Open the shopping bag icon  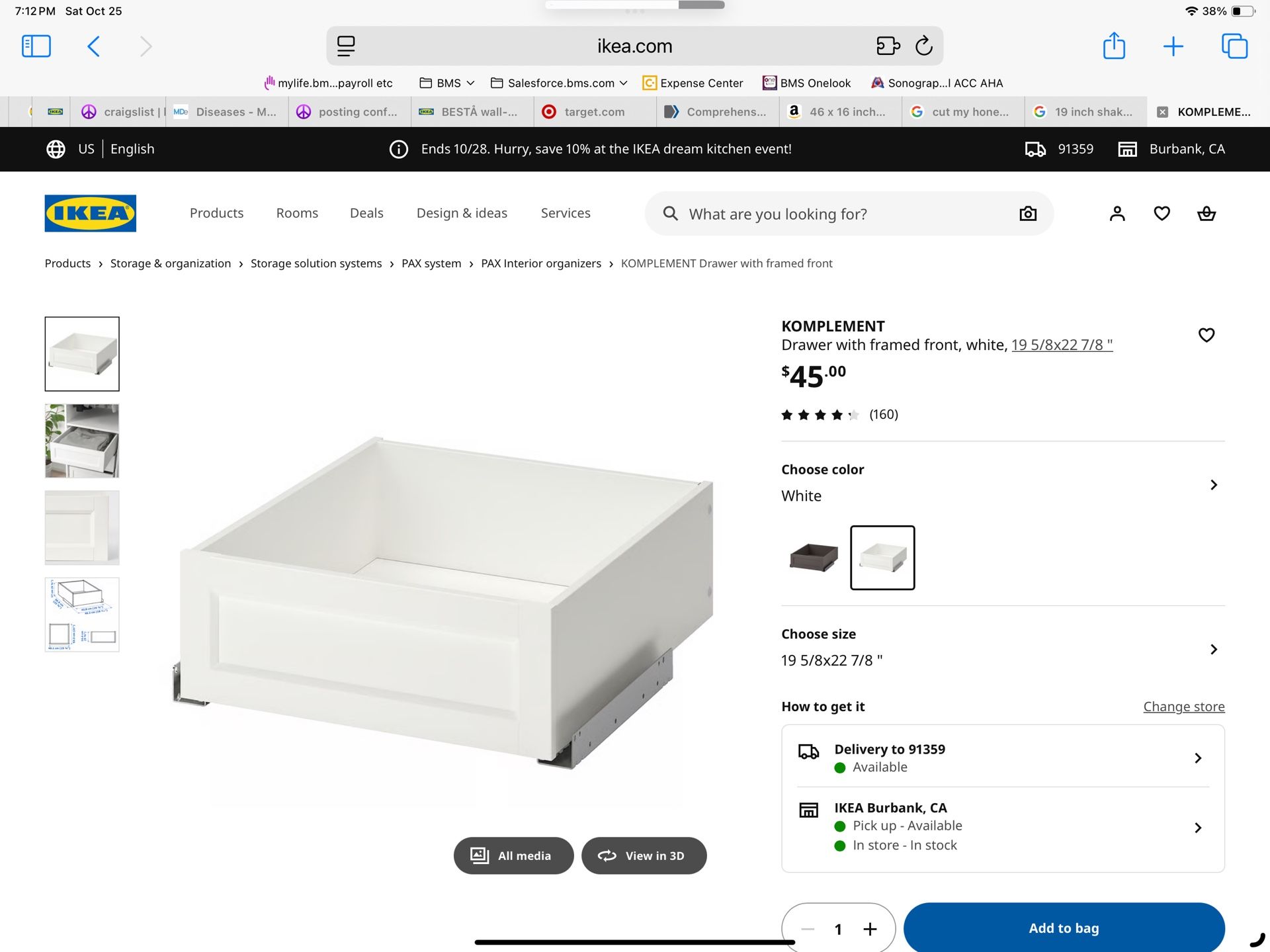[1206, 213]
